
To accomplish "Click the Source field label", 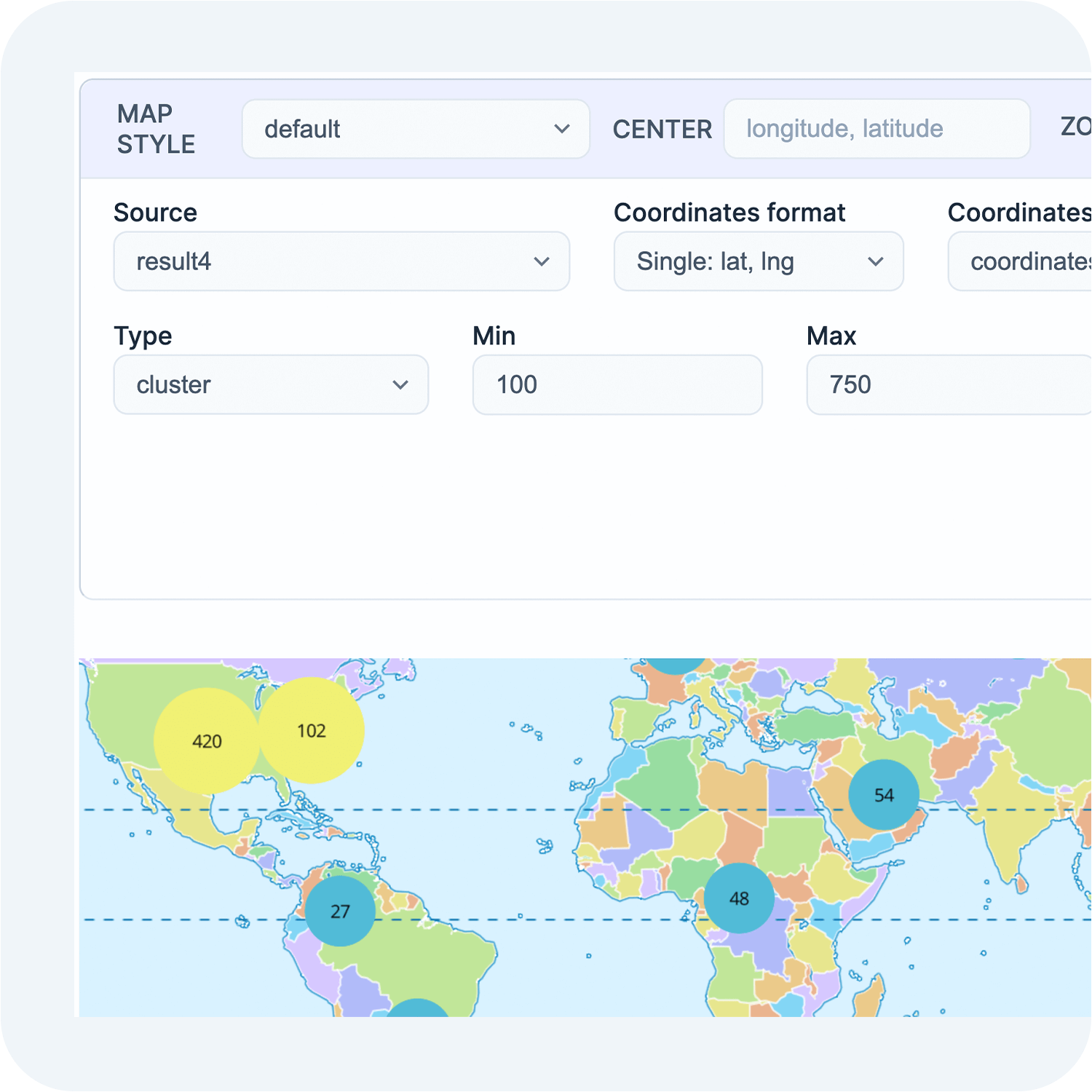I will pos(155,213).
